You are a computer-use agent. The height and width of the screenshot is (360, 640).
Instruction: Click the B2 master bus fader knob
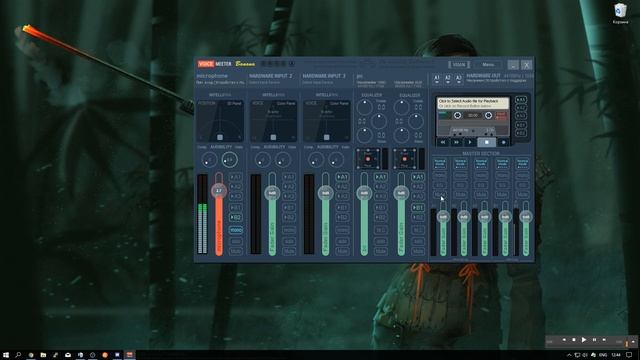[x=526, y=217]
